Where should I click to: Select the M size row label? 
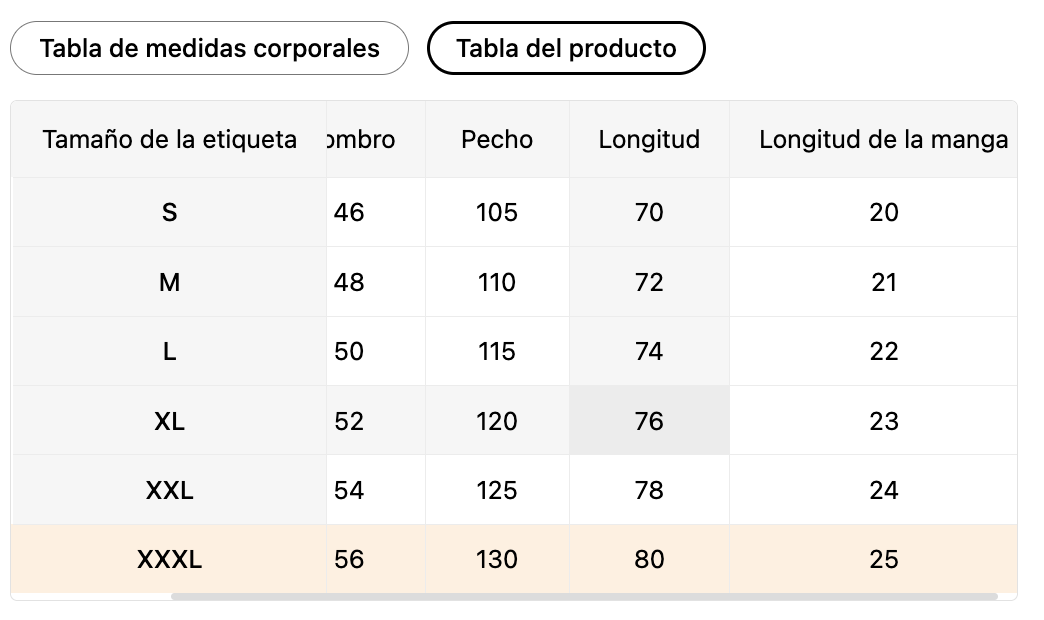coord(169,282)
